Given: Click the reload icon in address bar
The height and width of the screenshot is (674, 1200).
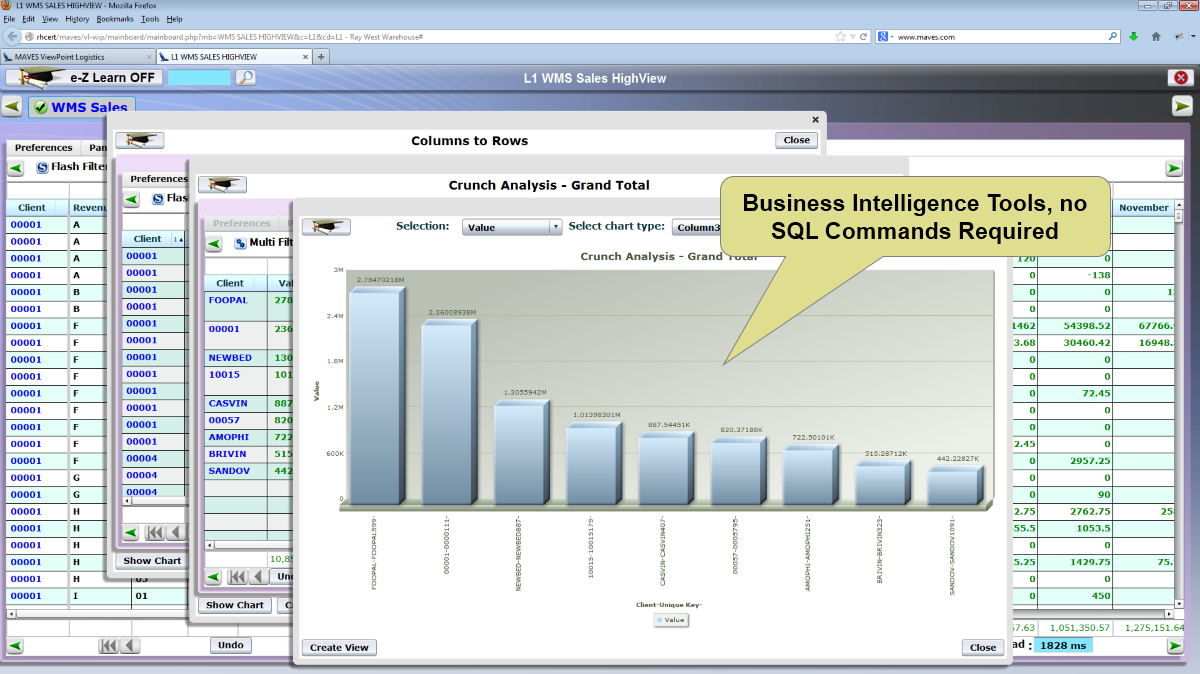Looking at the screenshot, I should point(864,37).
